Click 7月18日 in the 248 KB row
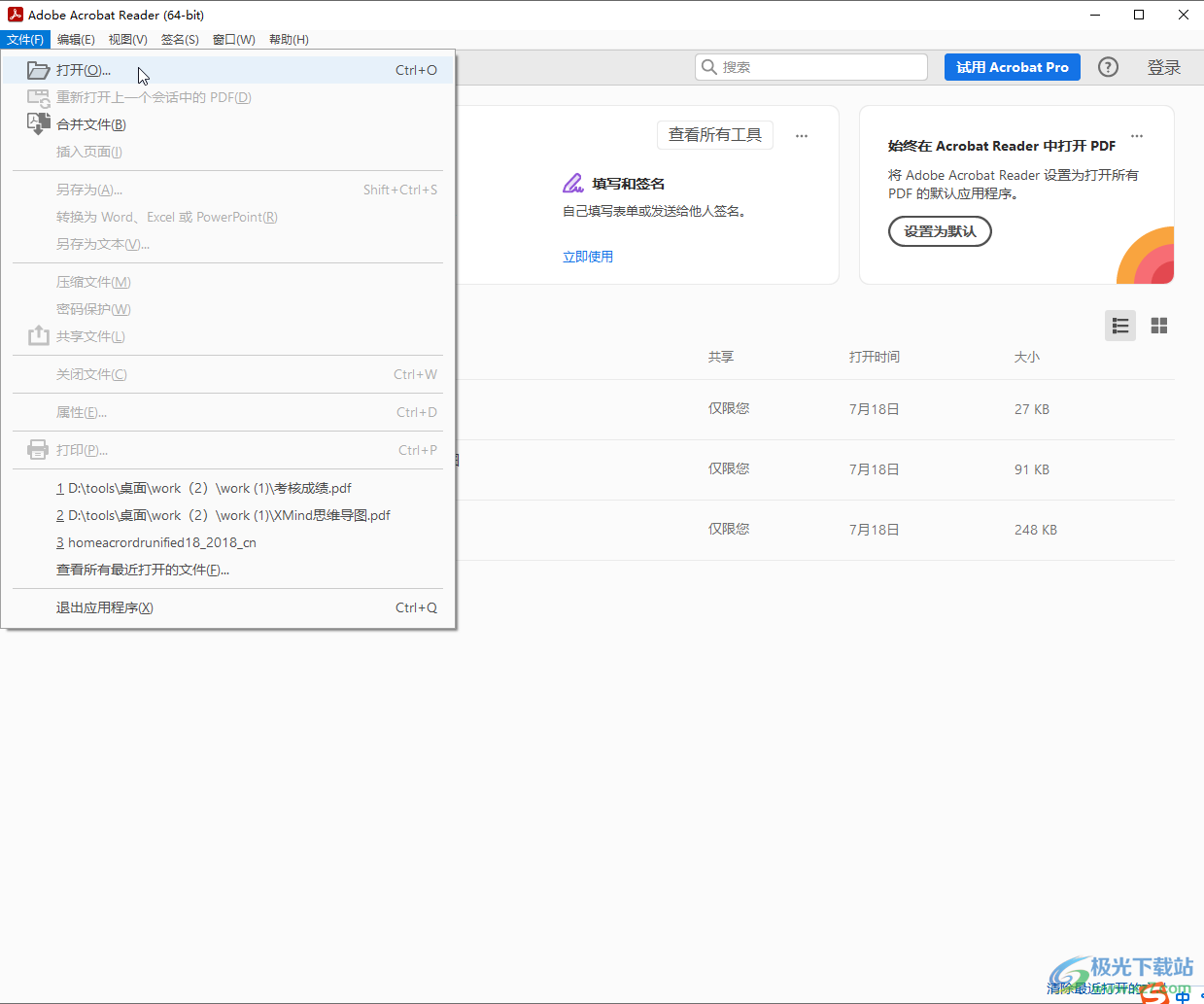Screen dimensions: 1204x1004 [875, 530]
